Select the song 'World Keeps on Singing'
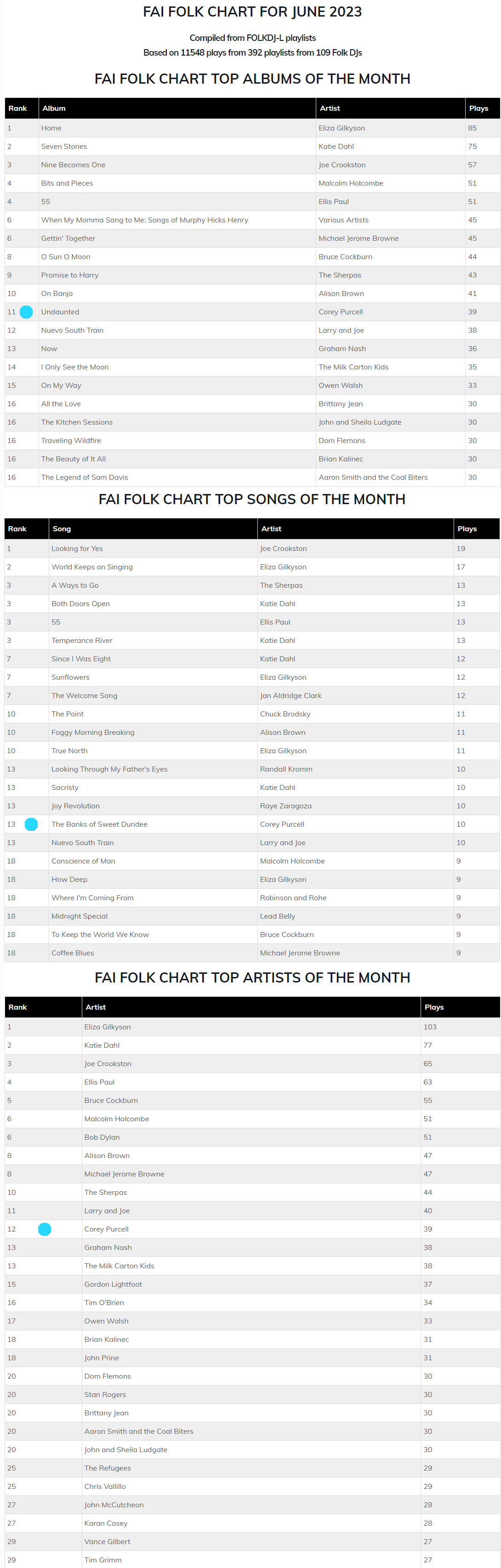 92,567
